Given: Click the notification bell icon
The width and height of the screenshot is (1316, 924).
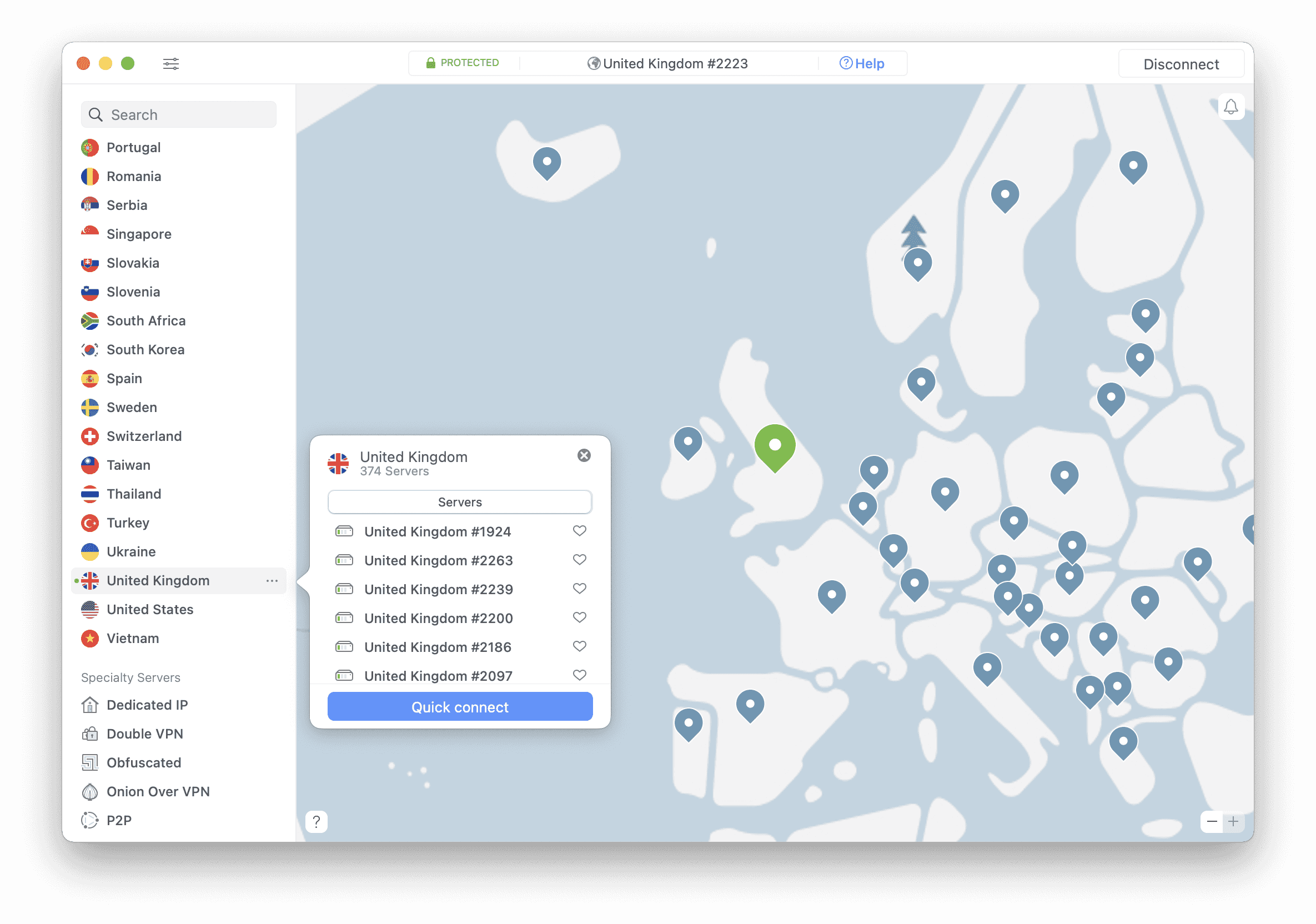Looking at the screenshot, I should tap(1231, 106).
